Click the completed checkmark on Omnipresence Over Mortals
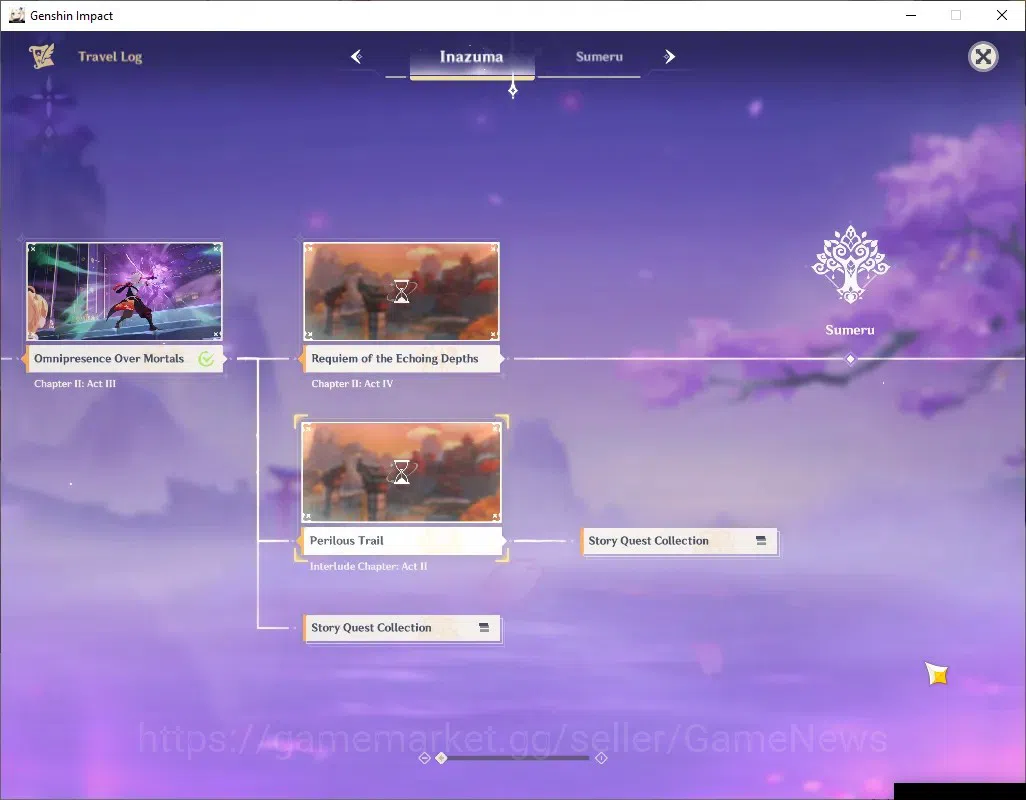 click(x=206, y=358)
